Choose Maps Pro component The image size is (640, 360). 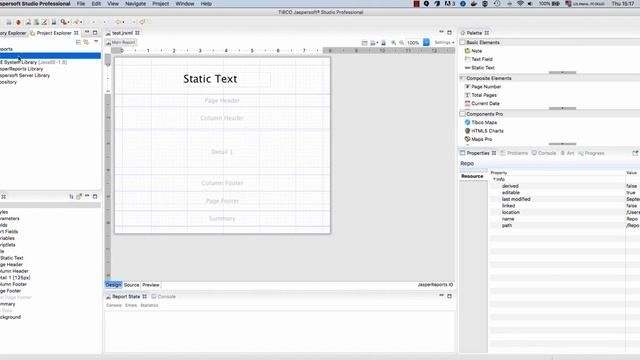coord(478,139)
